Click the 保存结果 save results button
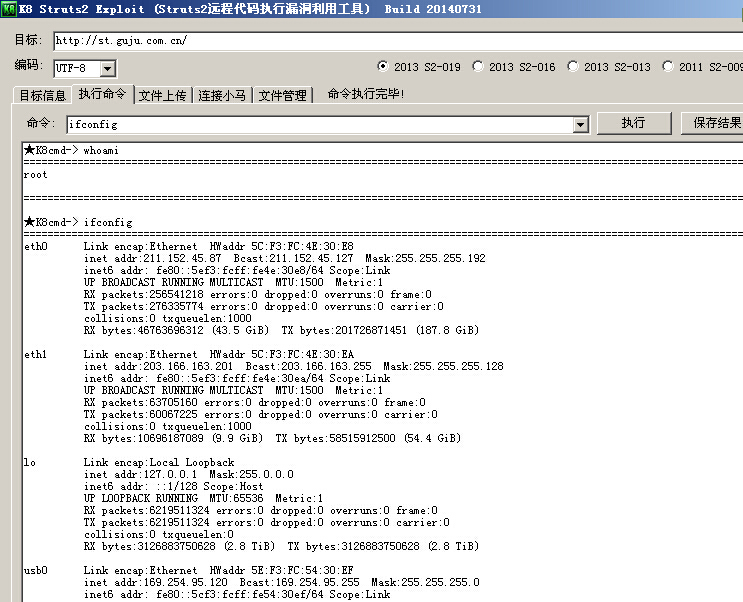This screenshot has height=602, width=743. [x=712, y=123]
